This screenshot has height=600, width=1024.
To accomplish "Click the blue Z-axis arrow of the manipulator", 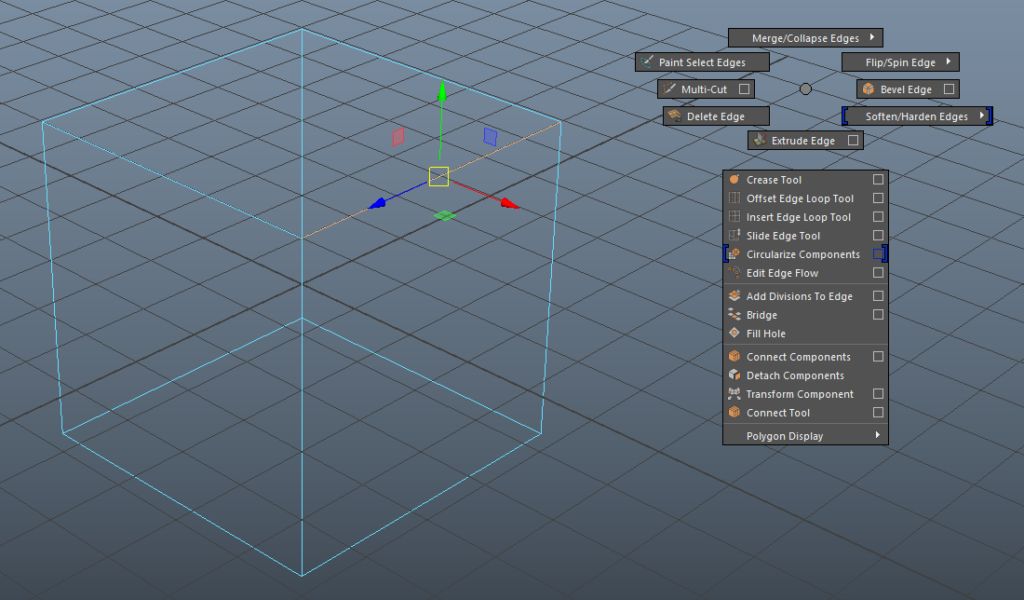I will [x=377, y=204].
